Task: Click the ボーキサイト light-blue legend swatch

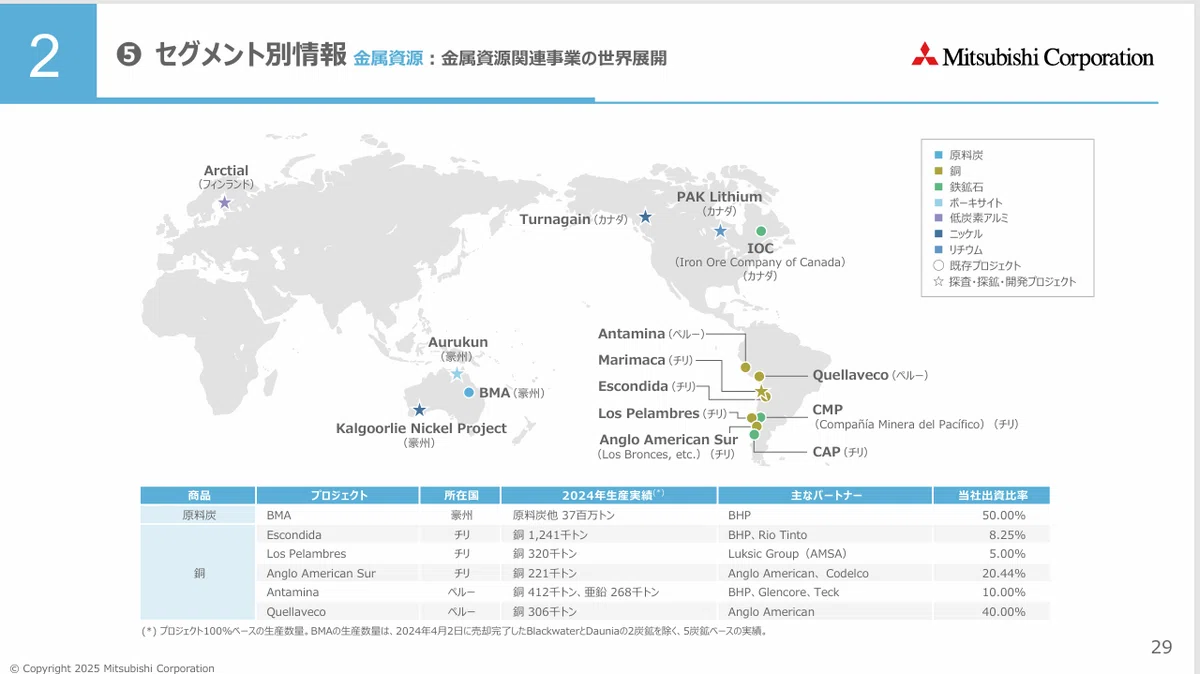Action: pos(937,203)
